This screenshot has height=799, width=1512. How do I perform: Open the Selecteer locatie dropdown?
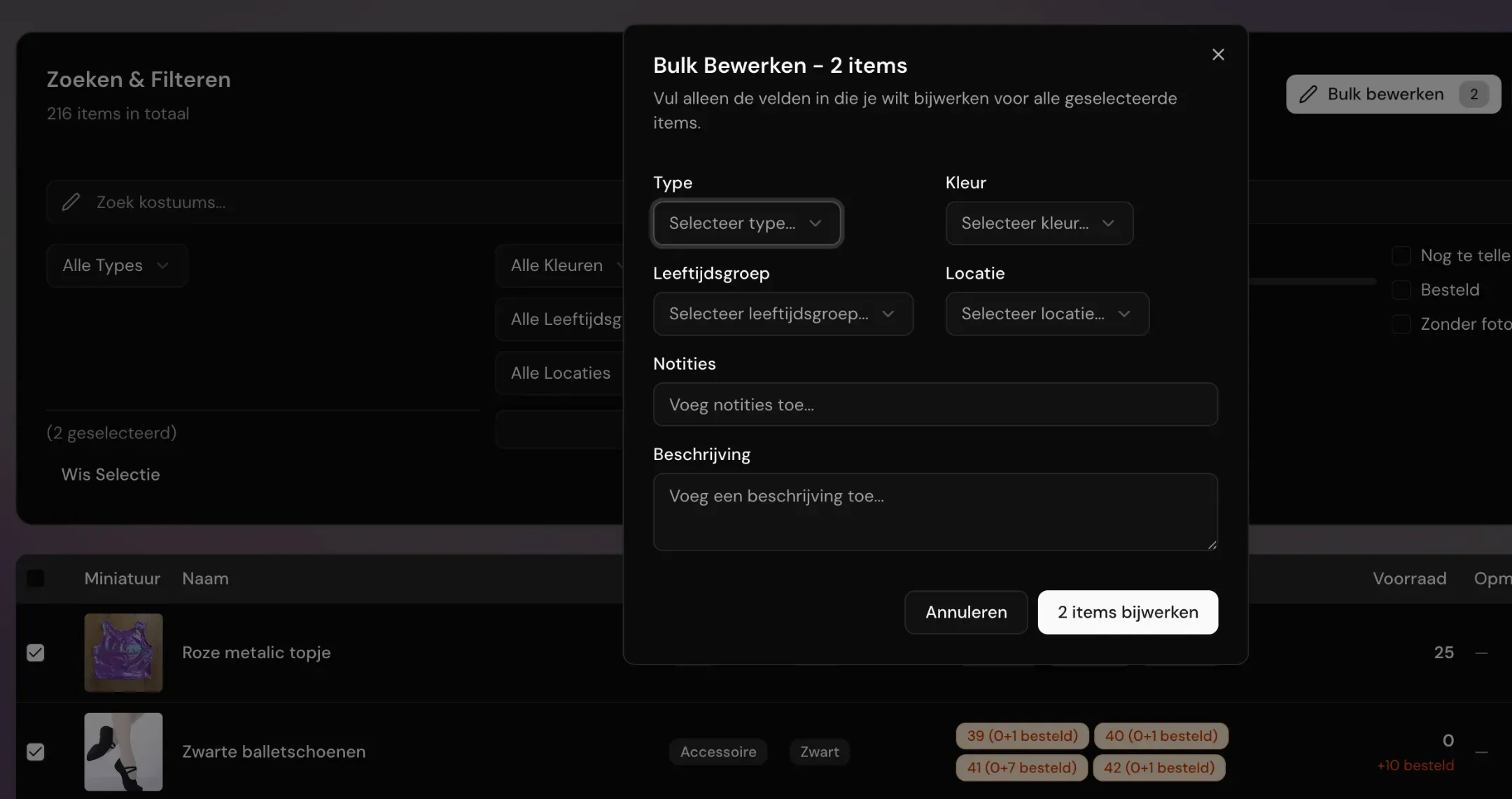tap(1047, 314)
